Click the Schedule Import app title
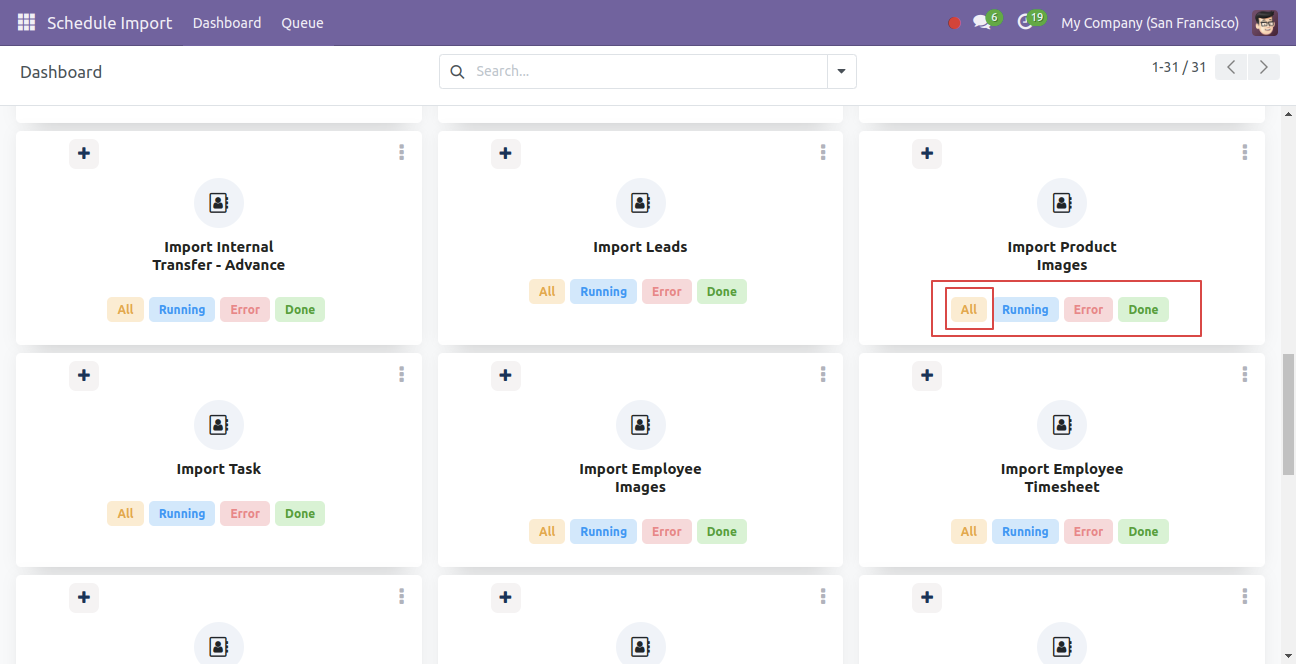This screenshot has width=1296, height=664. point(110,23)
